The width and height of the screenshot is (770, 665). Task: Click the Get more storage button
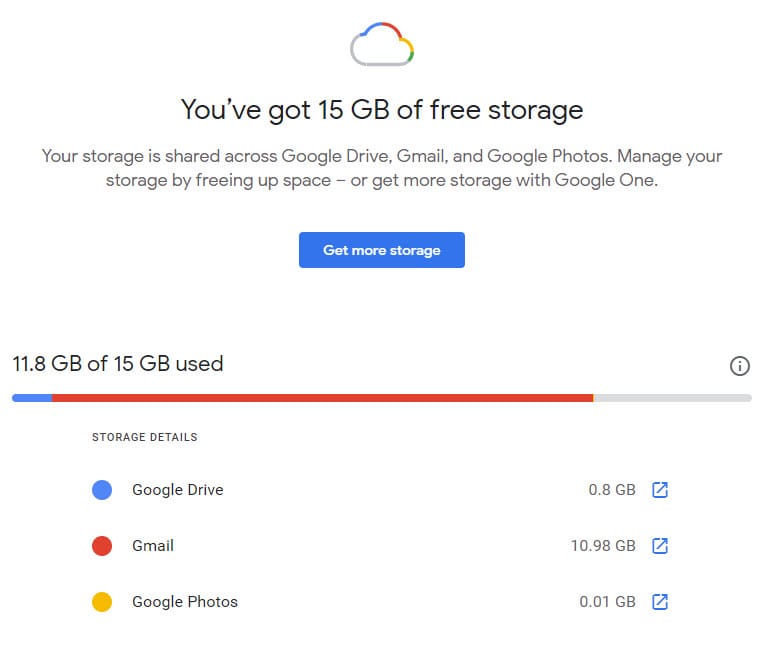coord(381,250)
